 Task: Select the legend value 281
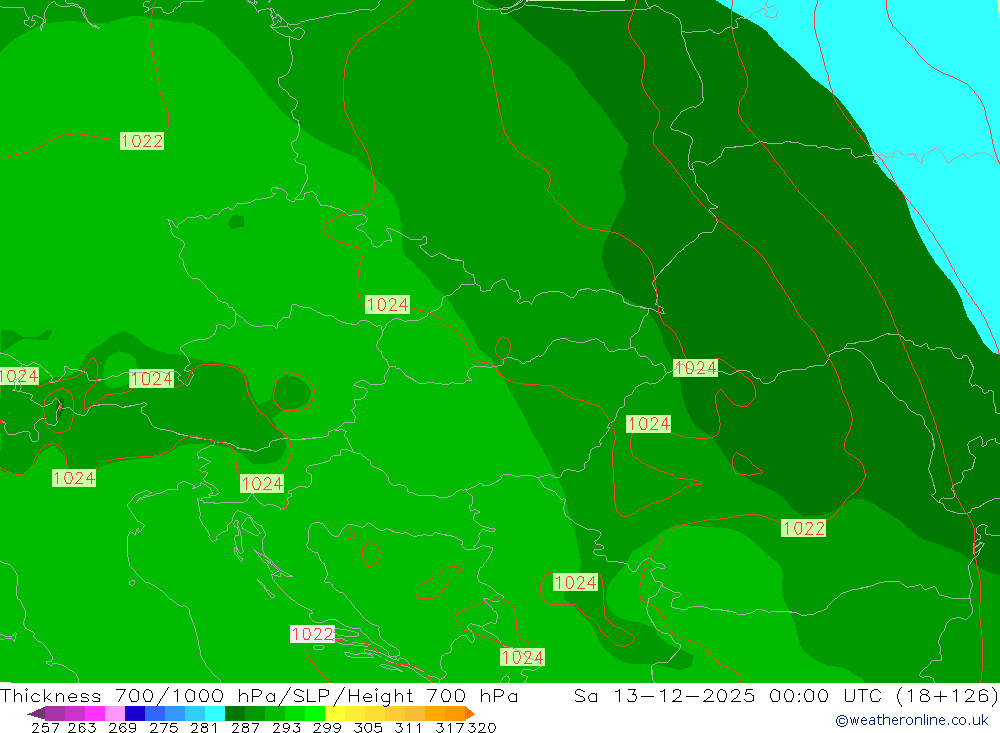click(204, 728)
